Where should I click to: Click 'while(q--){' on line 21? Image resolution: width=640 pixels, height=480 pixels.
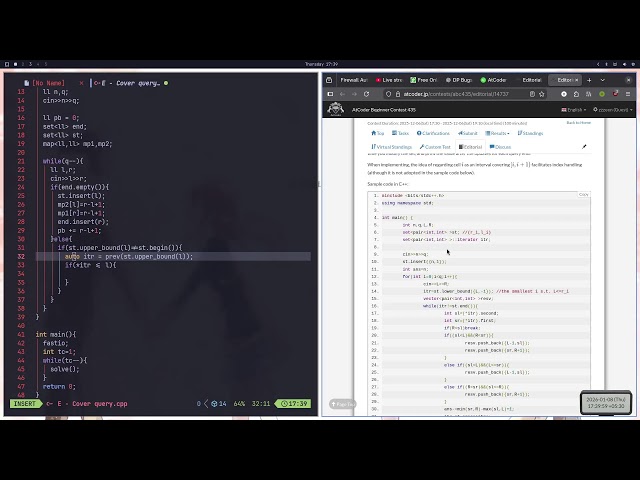click(63, 161)
